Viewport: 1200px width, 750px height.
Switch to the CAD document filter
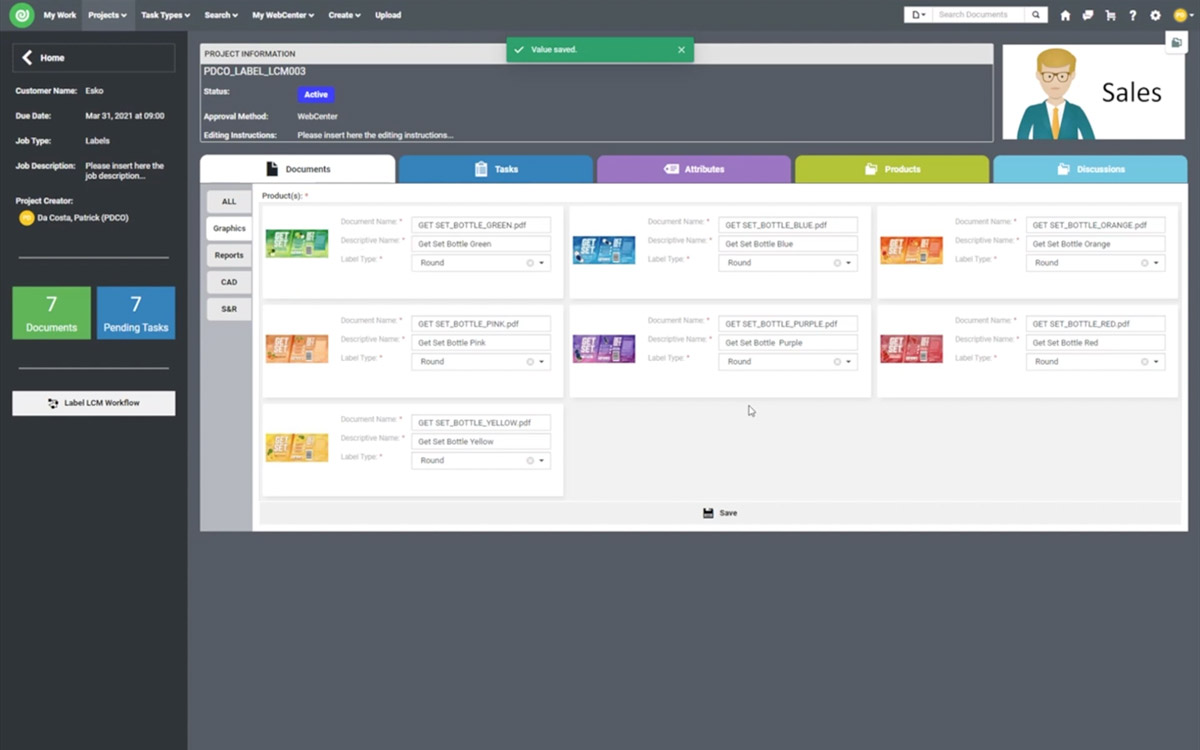click(228, 281)
